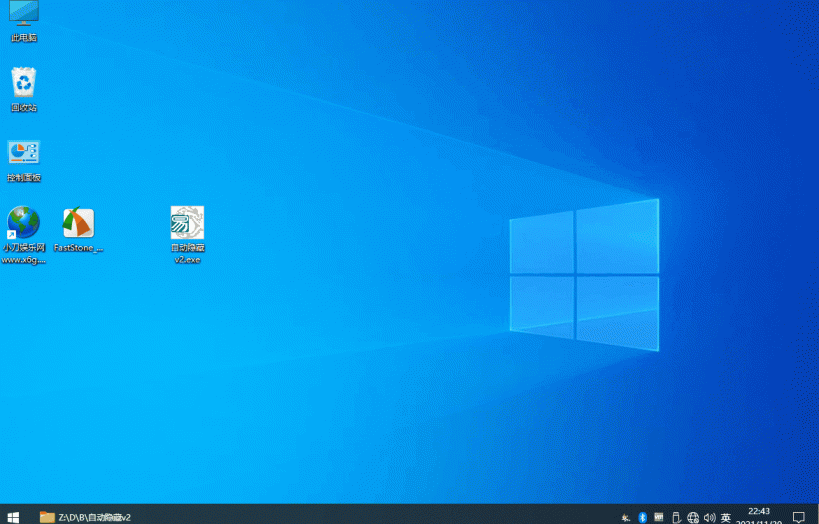
Task: Click an empty area of the taskbar
Action: tap(380, 516)
